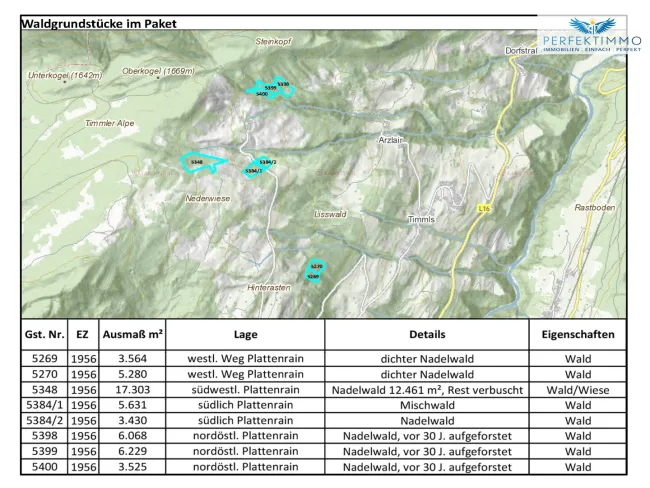Click the L16 road marker badge
Image resolution: width=650 pixels, height=488 pixels.
click(x=483, y=208)
